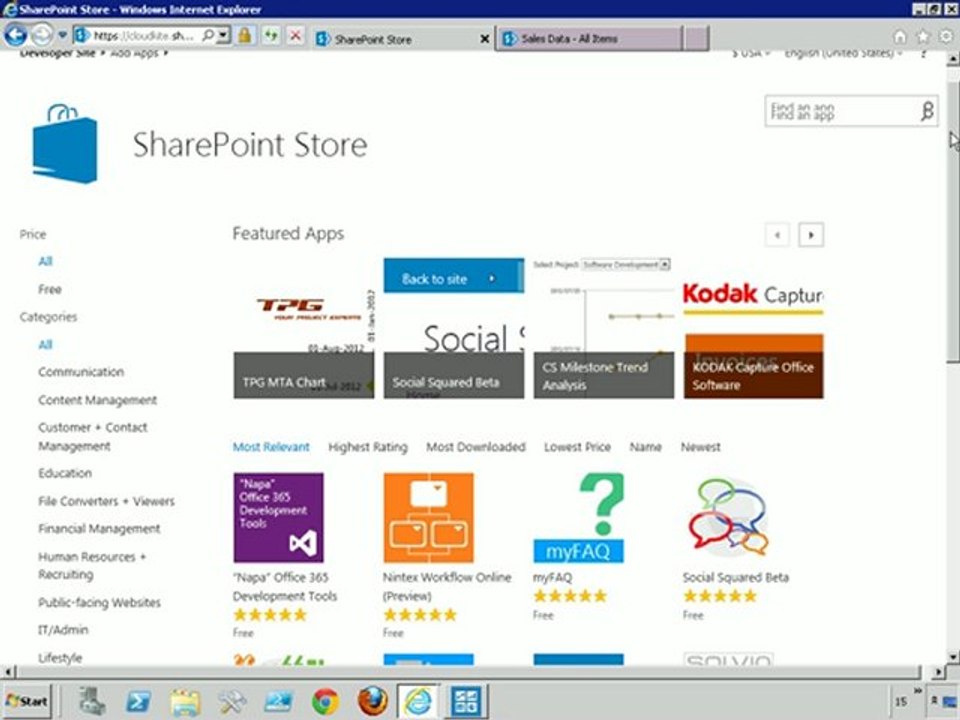This screenshot has height=720, width=960.
Task: Filter by Public-facing Websites category
Action: (x=99, y=602)
